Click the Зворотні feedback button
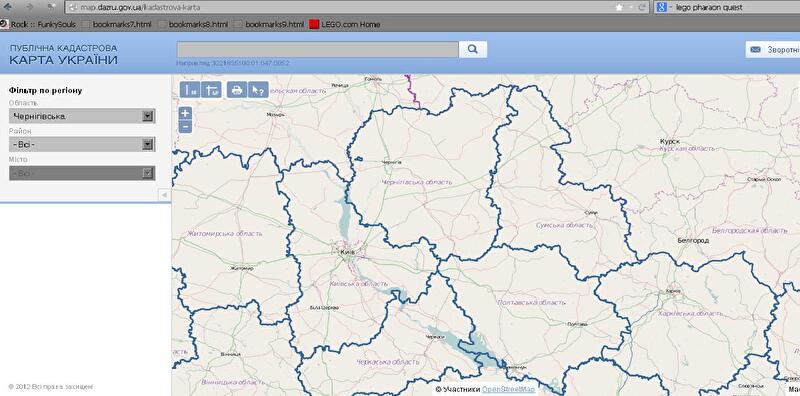 click(x=773, y=50)
